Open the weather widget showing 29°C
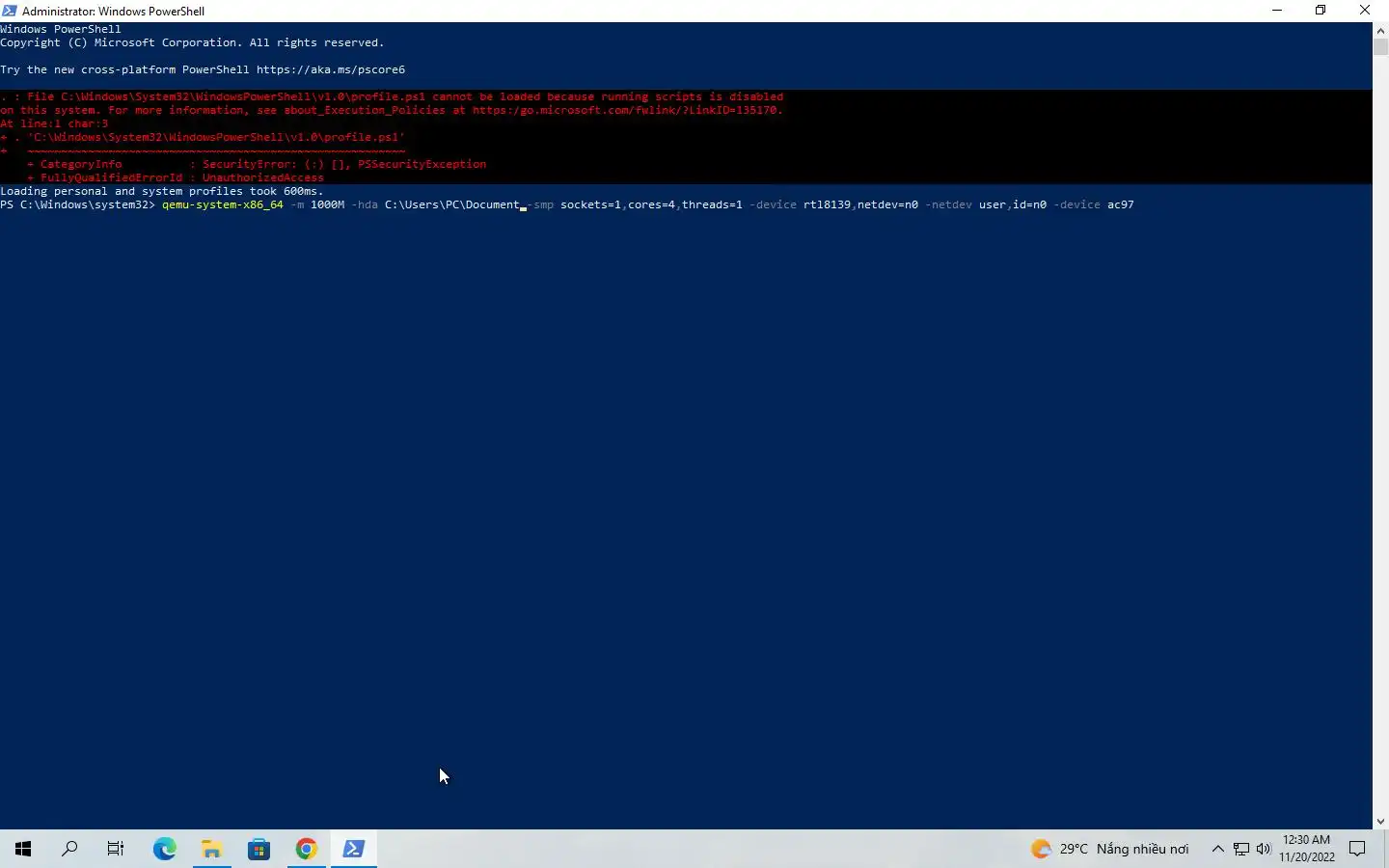This screenshot has width=1389, height=868. 1109,849
